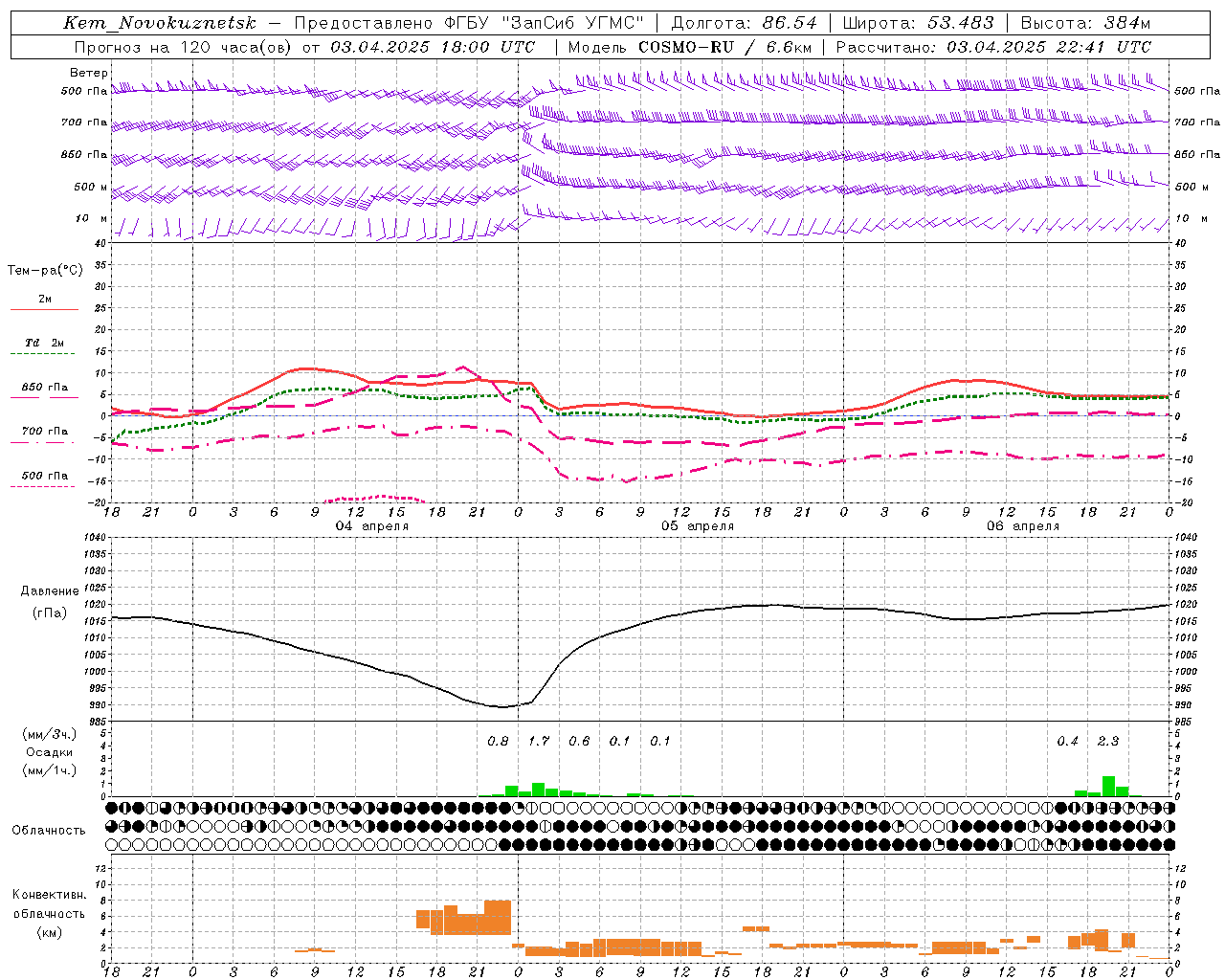Image resolution: width=1225 pixels, height=980 pixels.
Task: Click the 'Высота: 384м' header entry
Action: point(1085,23)
